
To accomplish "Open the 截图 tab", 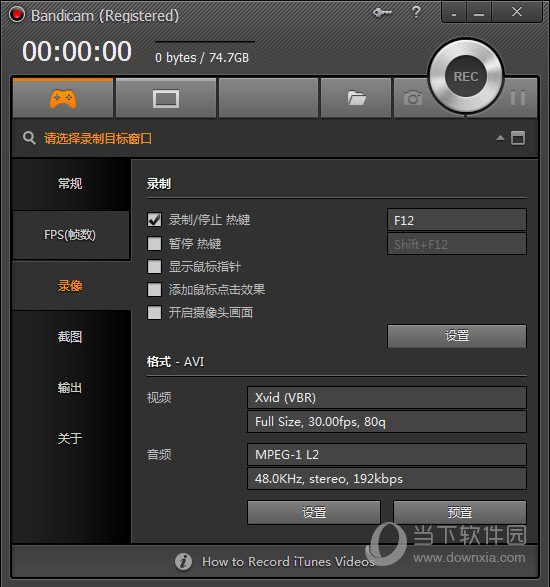I will pos(71,337).
